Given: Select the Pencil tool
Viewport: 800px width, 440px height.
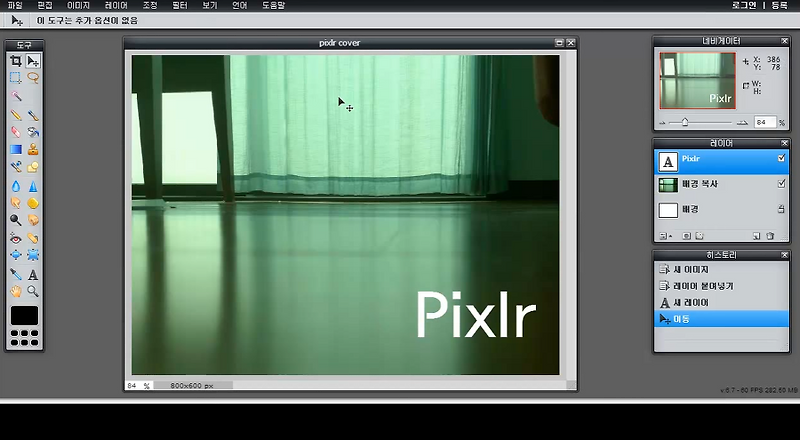Looking at the screenshot, I should pos(16,115).
